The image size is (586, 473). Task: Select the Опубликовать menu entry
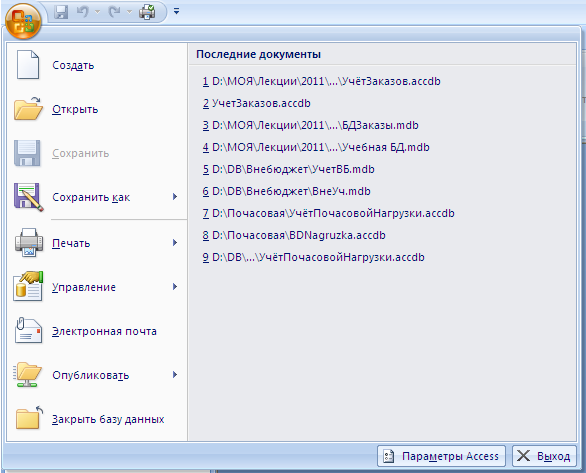pyautogui.click(x=97, y=375)
